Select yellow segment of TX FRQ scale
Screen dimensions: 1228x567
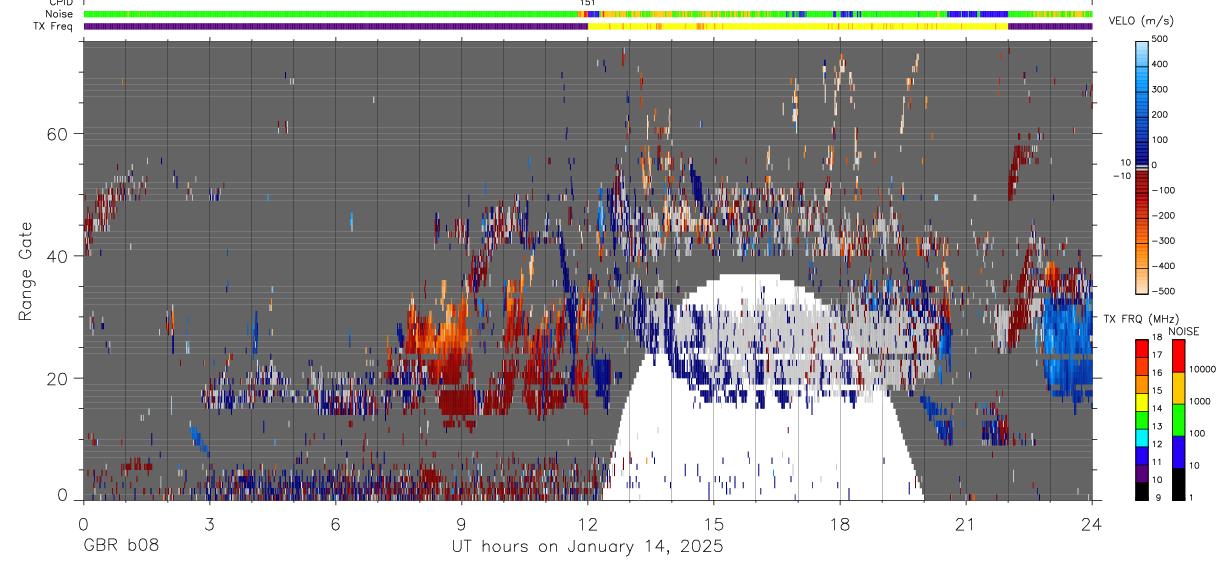click(1142, 401)
